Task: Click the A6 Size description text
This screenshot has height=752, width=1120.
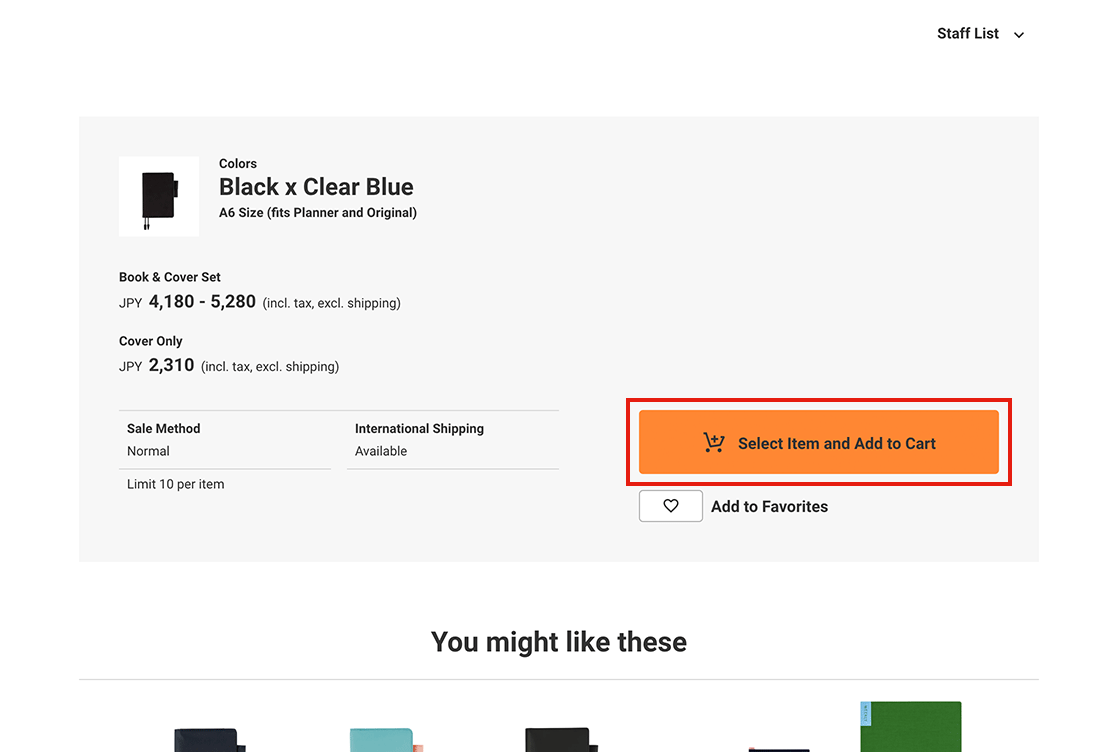Action: [318, 213]
